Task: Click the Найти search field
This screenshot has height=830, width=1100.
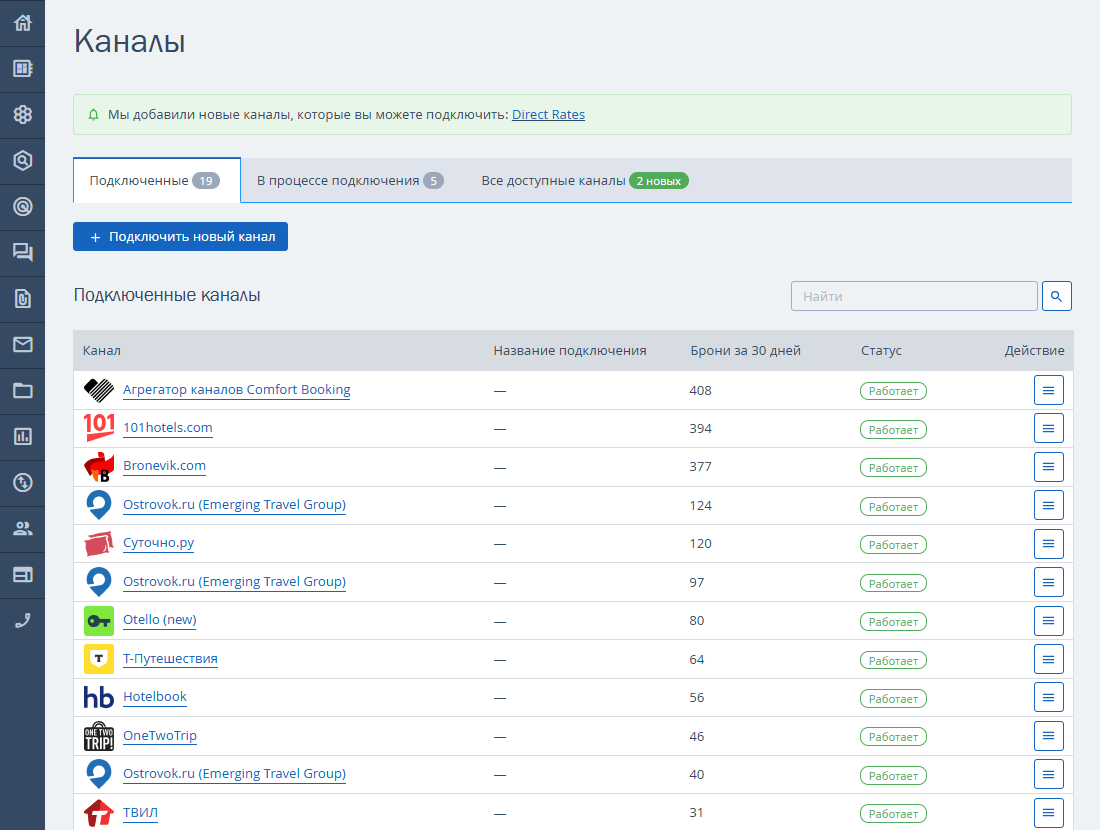Action: (x=914, y=296)
